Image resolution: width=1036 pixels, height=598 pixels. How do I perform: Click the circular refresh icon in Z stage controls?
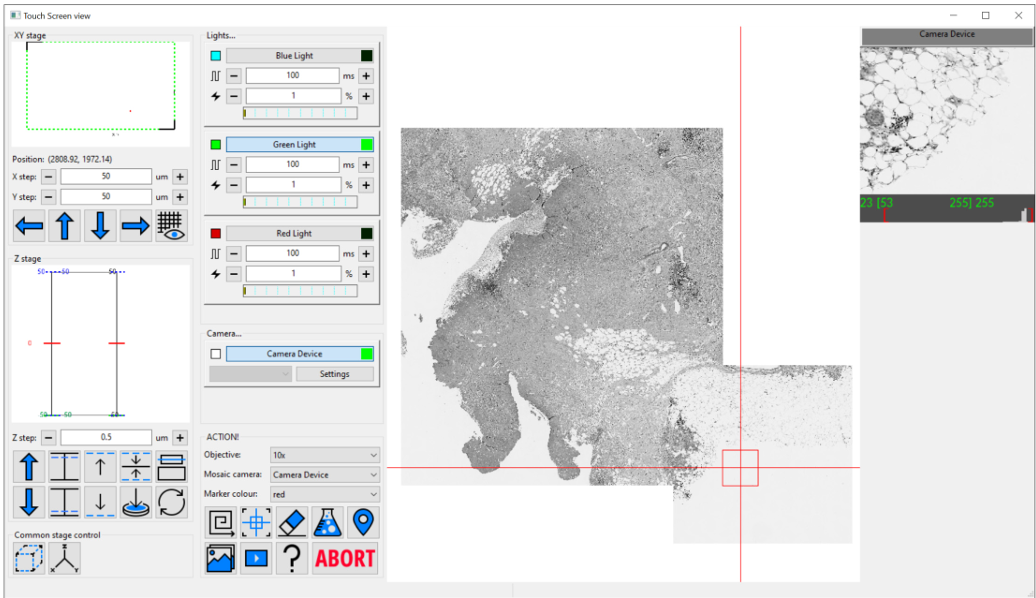click(172, 504)
